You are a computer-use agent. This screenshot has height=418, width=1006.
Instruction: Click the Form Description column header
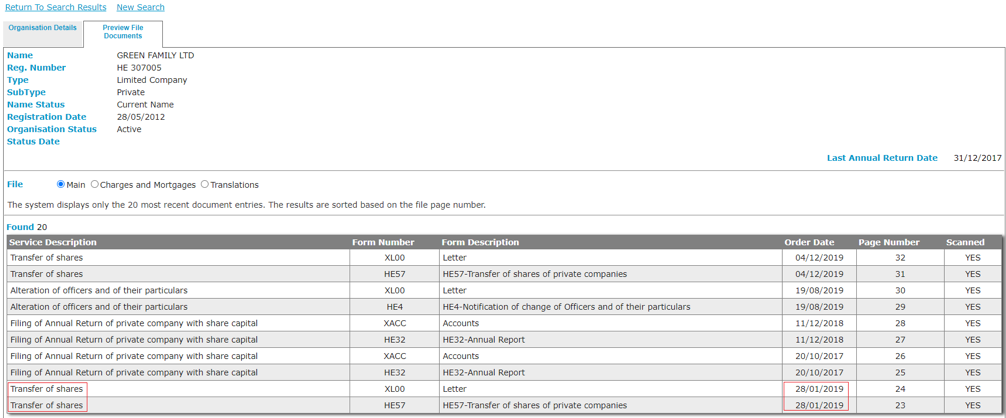click(x=480, y=242)
